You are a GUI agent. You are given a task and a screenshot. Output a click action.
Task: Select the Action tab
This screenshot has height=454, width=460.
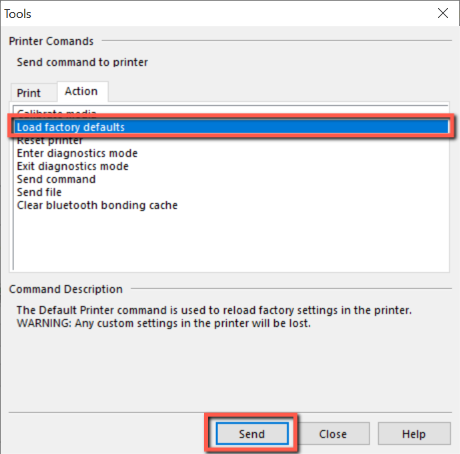pos(82,91)
